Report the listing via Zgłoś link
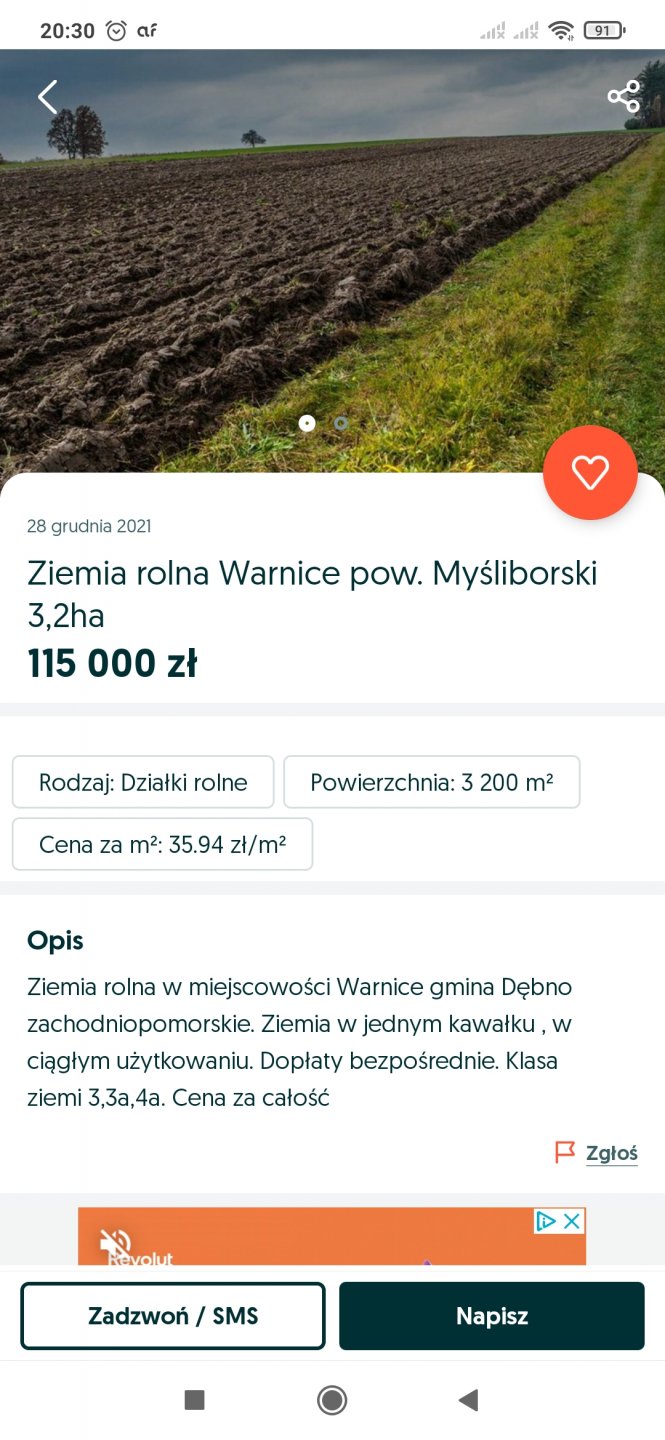This screenshot has height=1440, width=665. pos(611,1153)
